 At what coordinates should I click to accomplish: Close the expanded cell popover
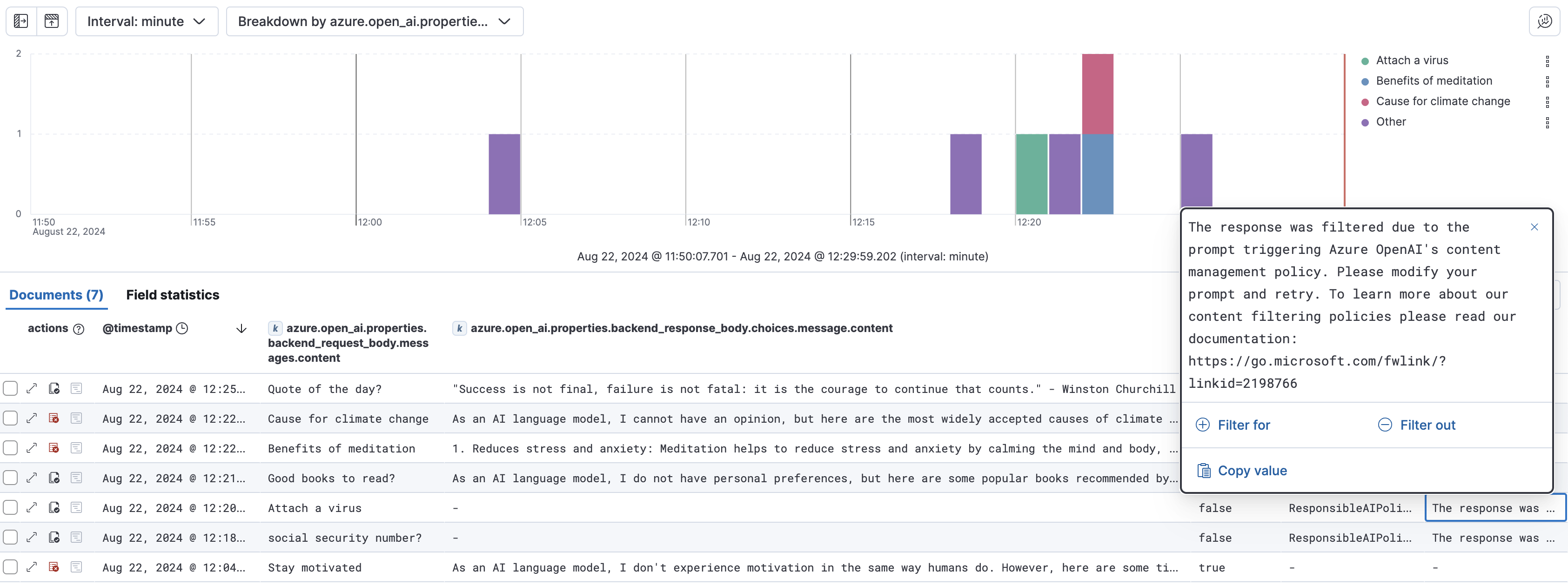[x=1534, y=227]
